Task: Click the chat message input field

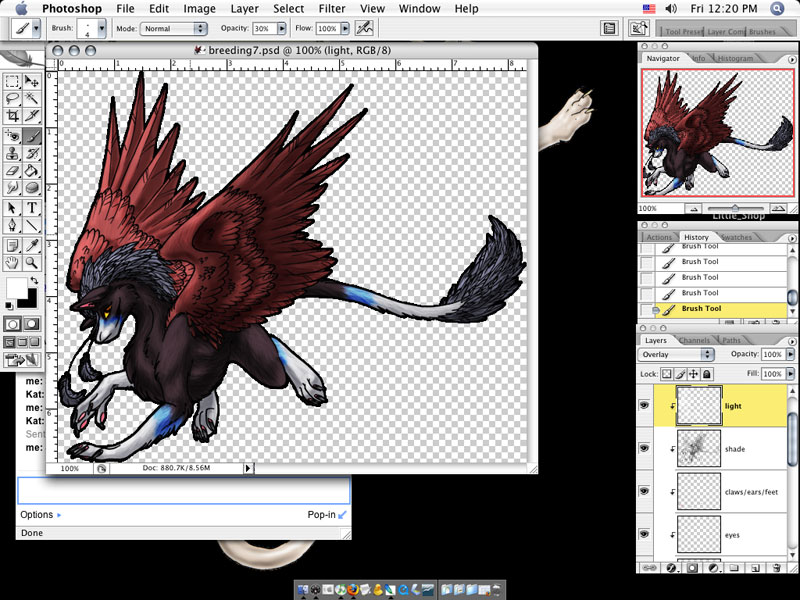Action: [184, 490]
